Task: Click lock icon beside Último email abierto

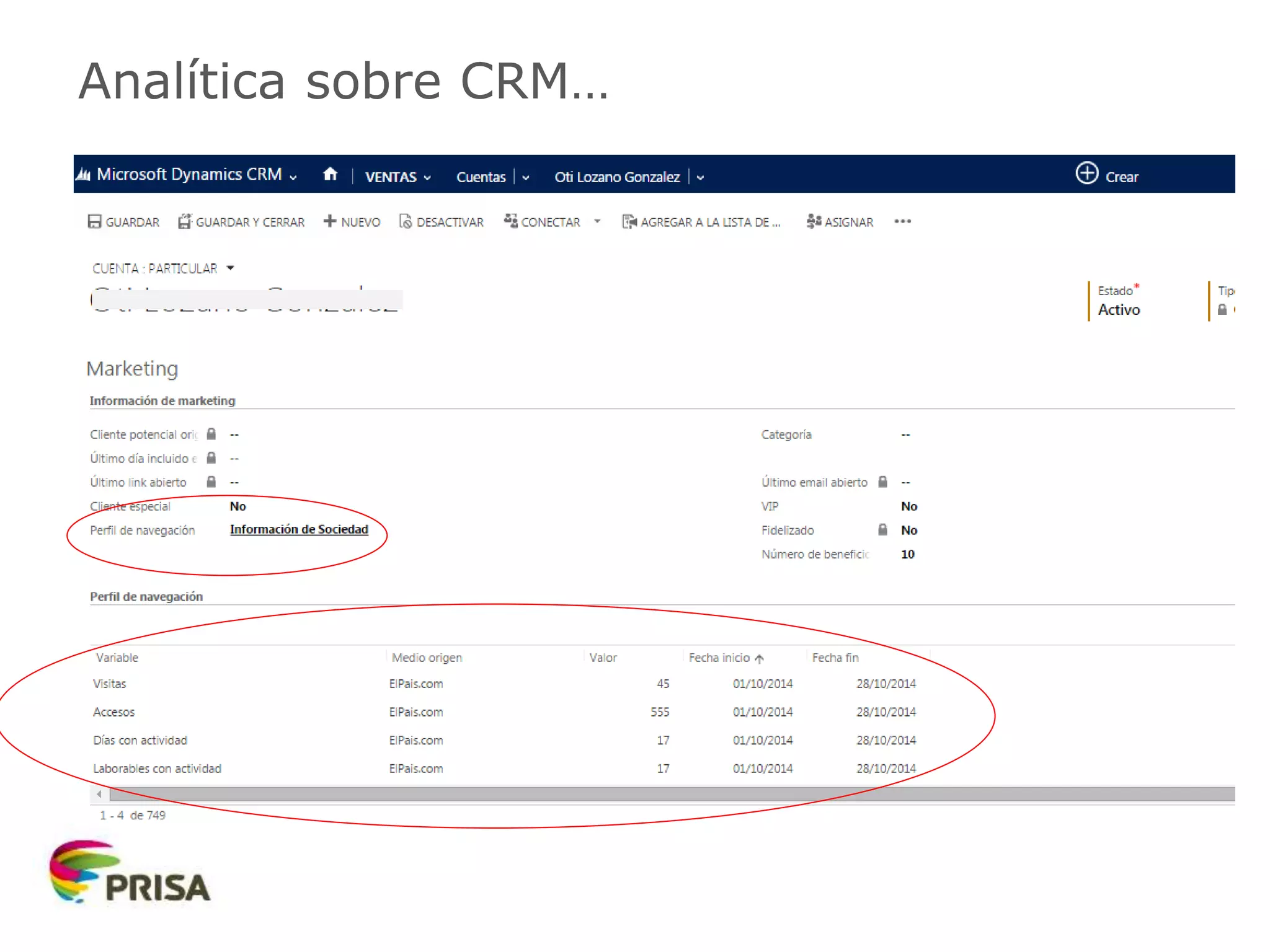Action: 882,482
